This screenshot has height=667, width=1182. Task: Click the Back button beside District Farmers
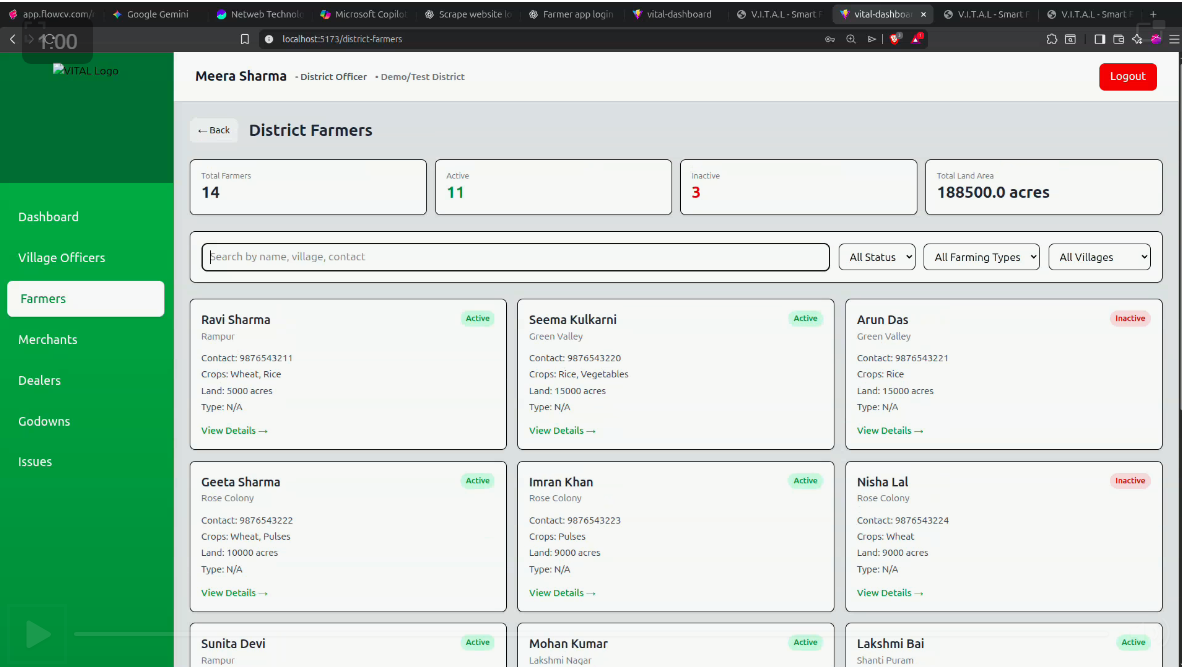(214, 130)
